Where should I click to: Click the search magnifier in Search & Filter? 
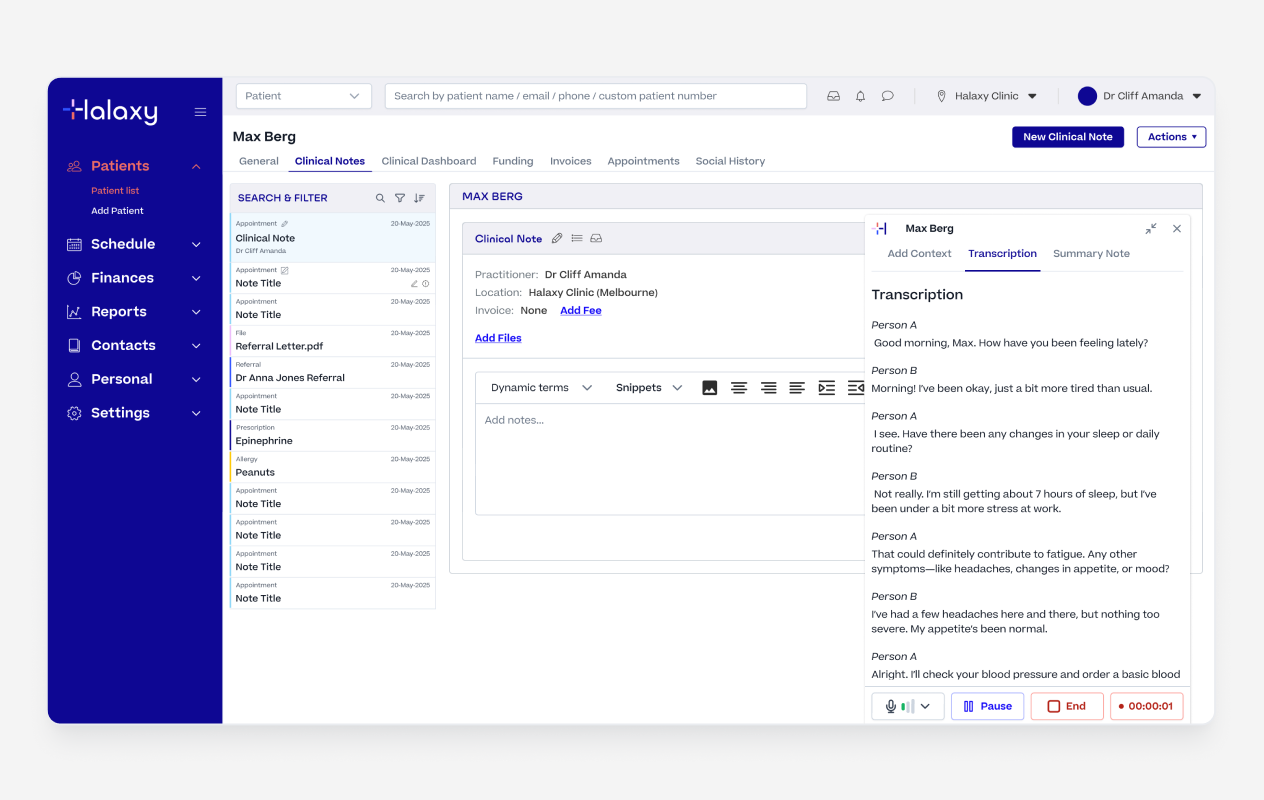tap(380, 198)
